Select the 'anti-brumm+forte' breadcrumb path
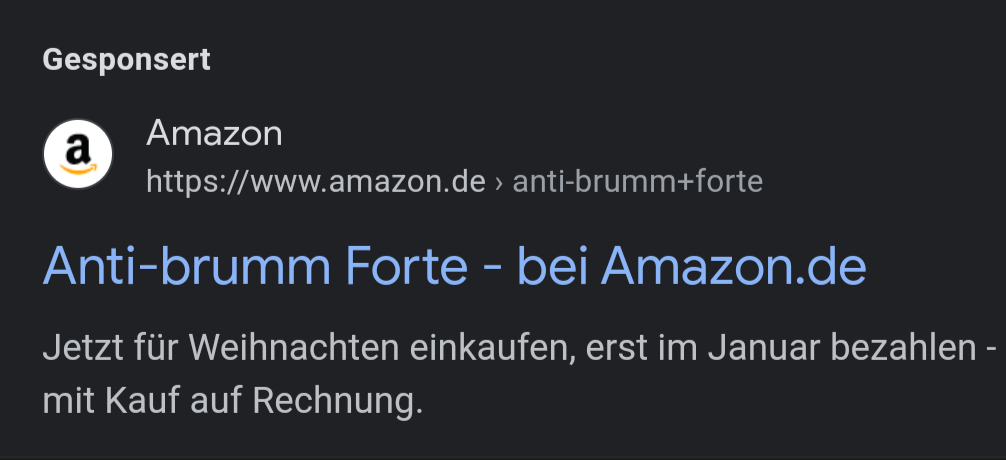 click(x=638, y=182)
